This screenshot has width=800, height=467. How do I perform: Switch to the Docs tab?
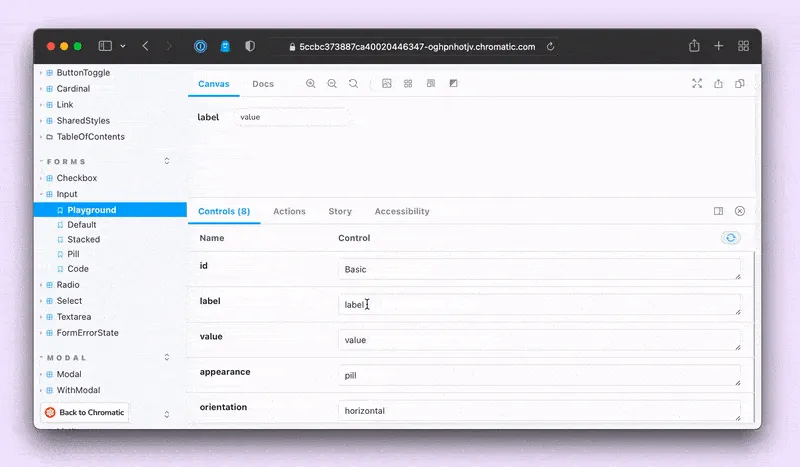click(263, 84)
